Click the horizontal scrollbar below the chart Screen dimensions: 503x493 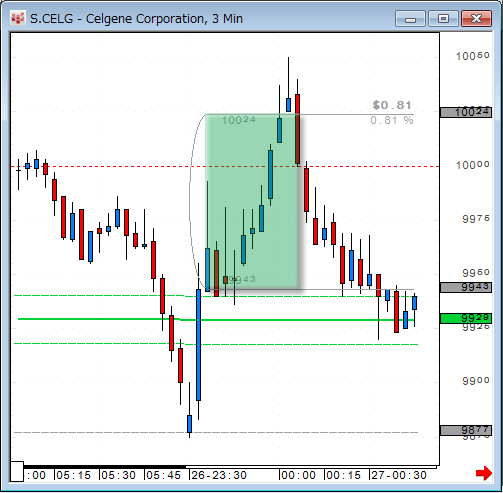click(x=230, y=467)
